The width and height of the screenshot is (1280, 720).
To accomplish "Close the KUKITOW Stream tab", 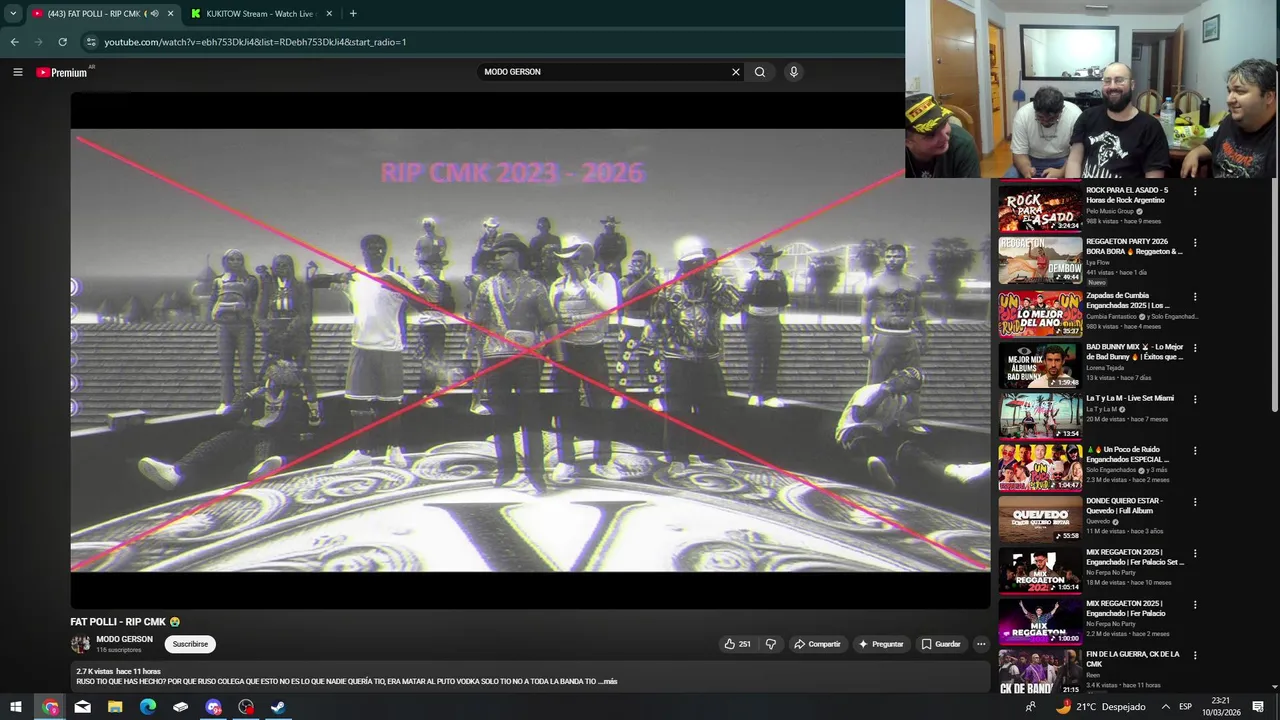I will click(329, 14).
